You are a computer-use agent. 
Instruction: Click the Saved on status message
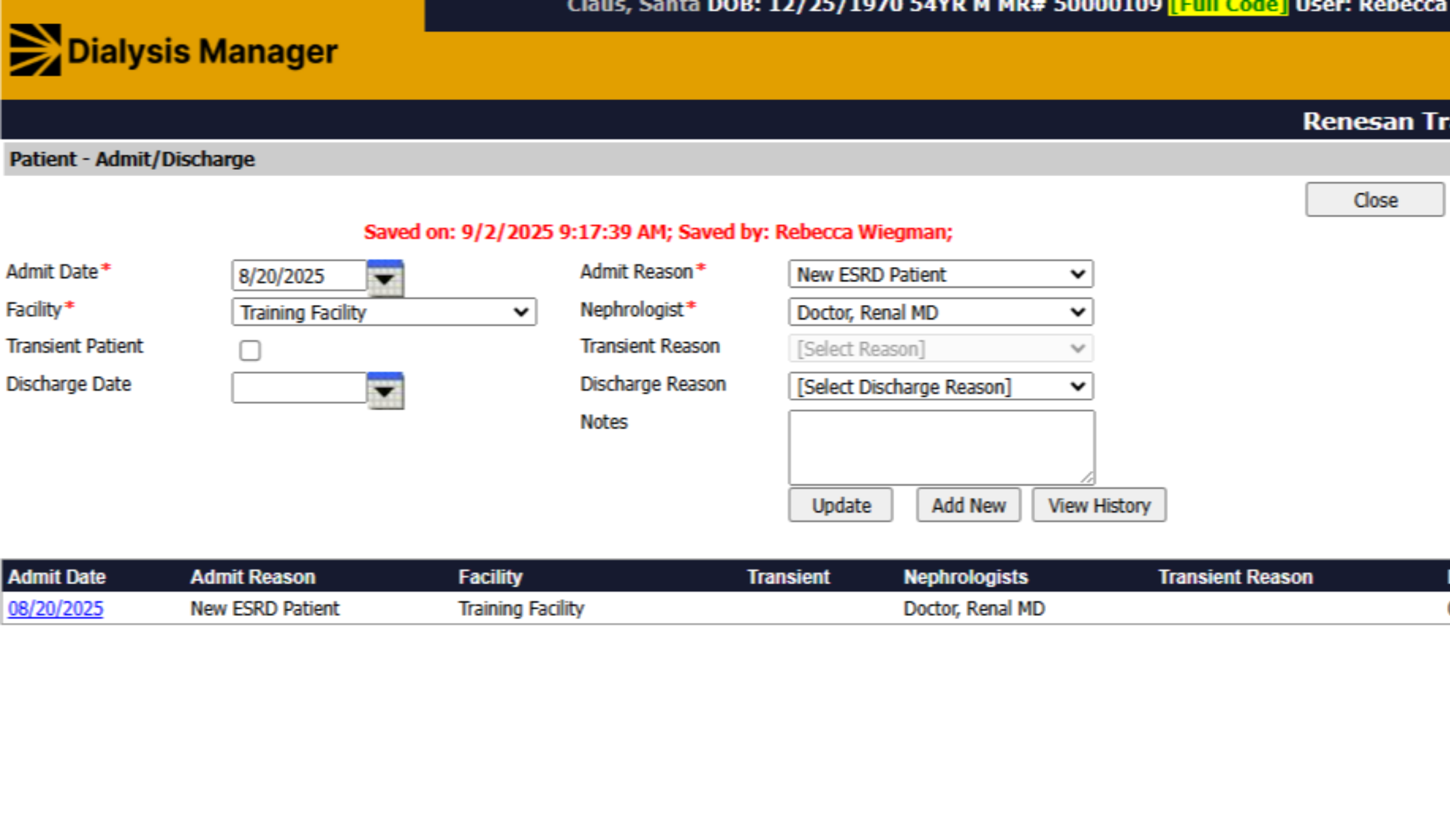click(x=658, y=232)
